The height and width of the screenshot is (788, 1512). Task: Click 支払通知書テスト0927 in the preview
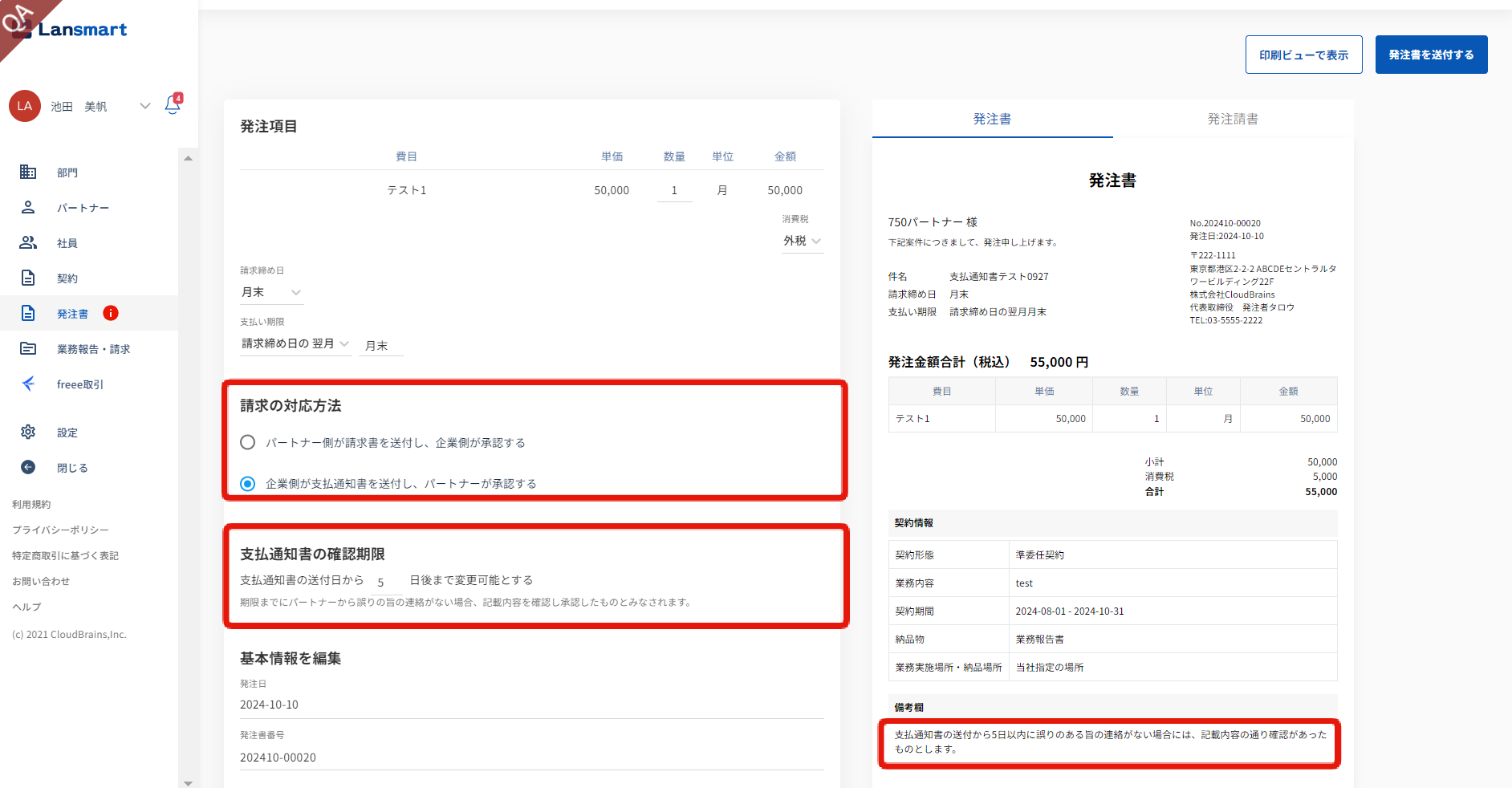[x=999, y=277]
